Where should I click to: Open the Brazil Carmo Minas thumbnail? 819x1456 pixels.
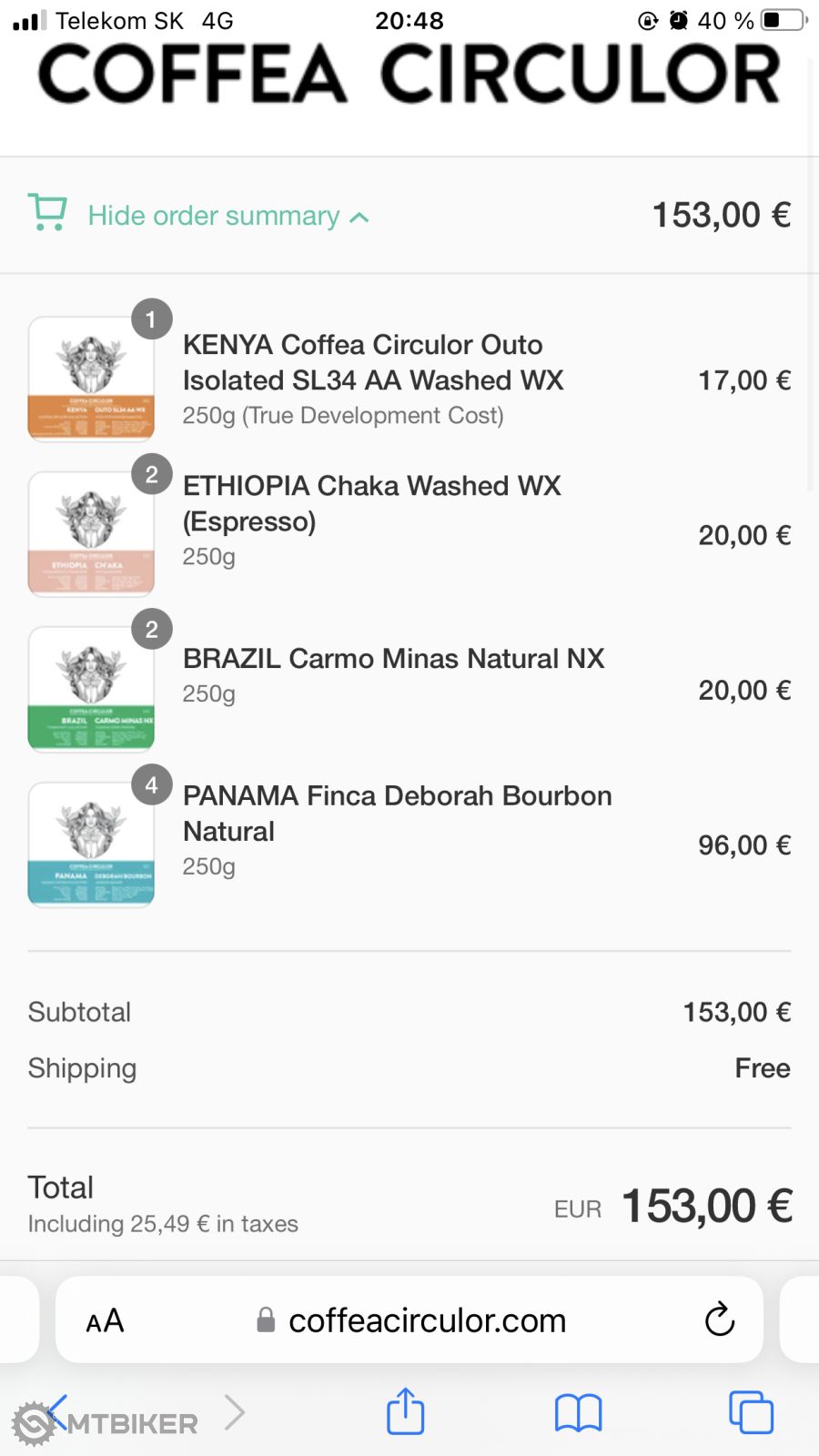point(91,689)
